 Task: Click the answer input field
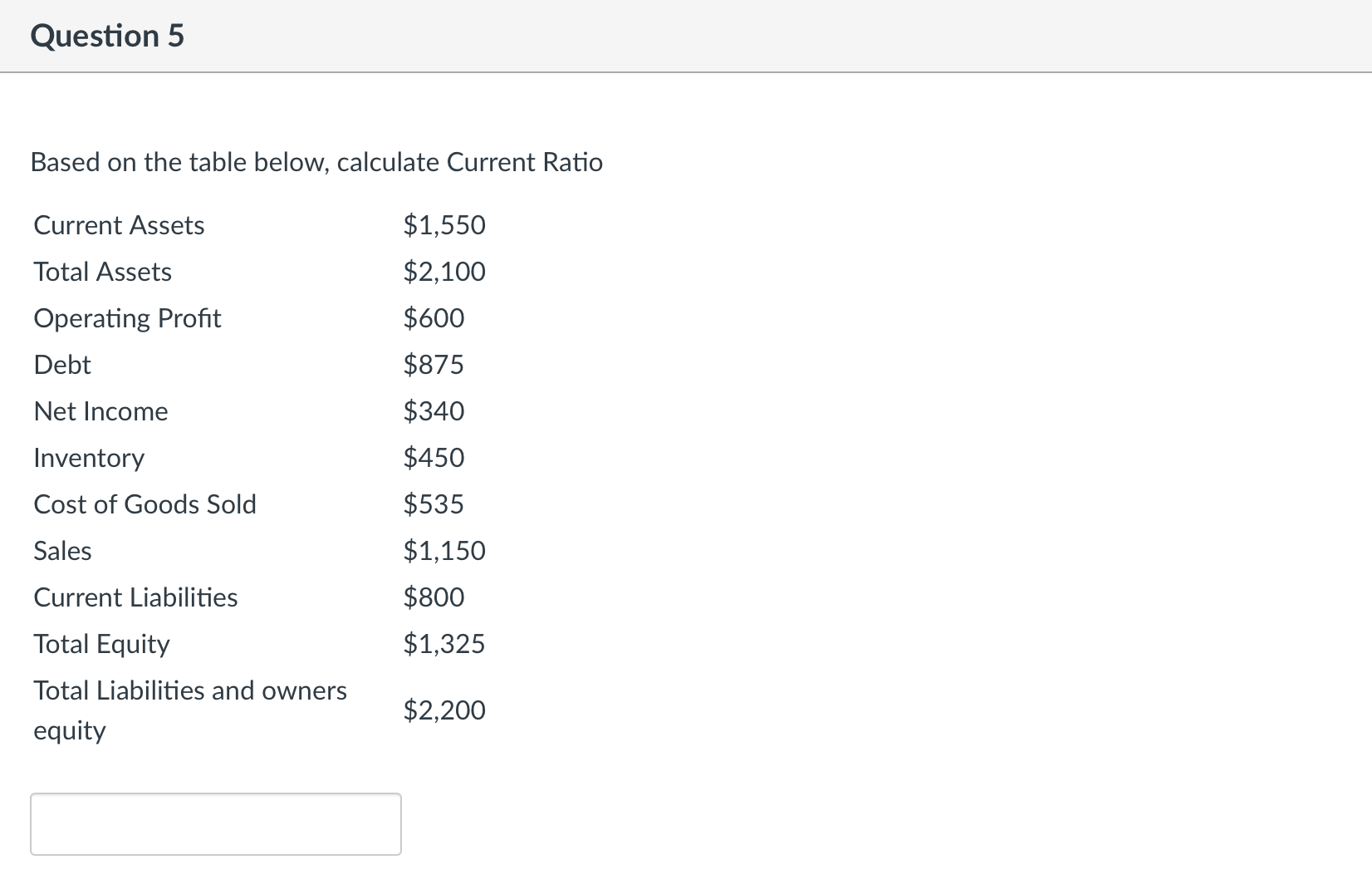tap(214, 823)
